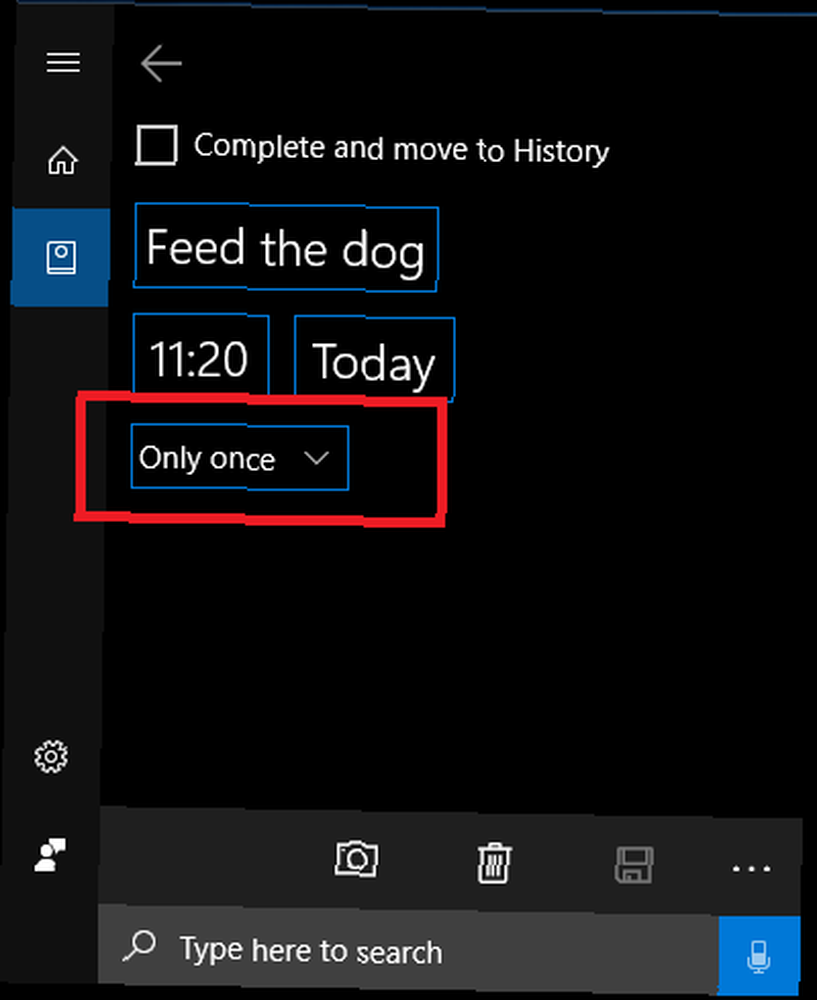This screenshot has width=817, height=1000.
Task: Select the Notebook icon in sidebar
Action: pos(61,257)
